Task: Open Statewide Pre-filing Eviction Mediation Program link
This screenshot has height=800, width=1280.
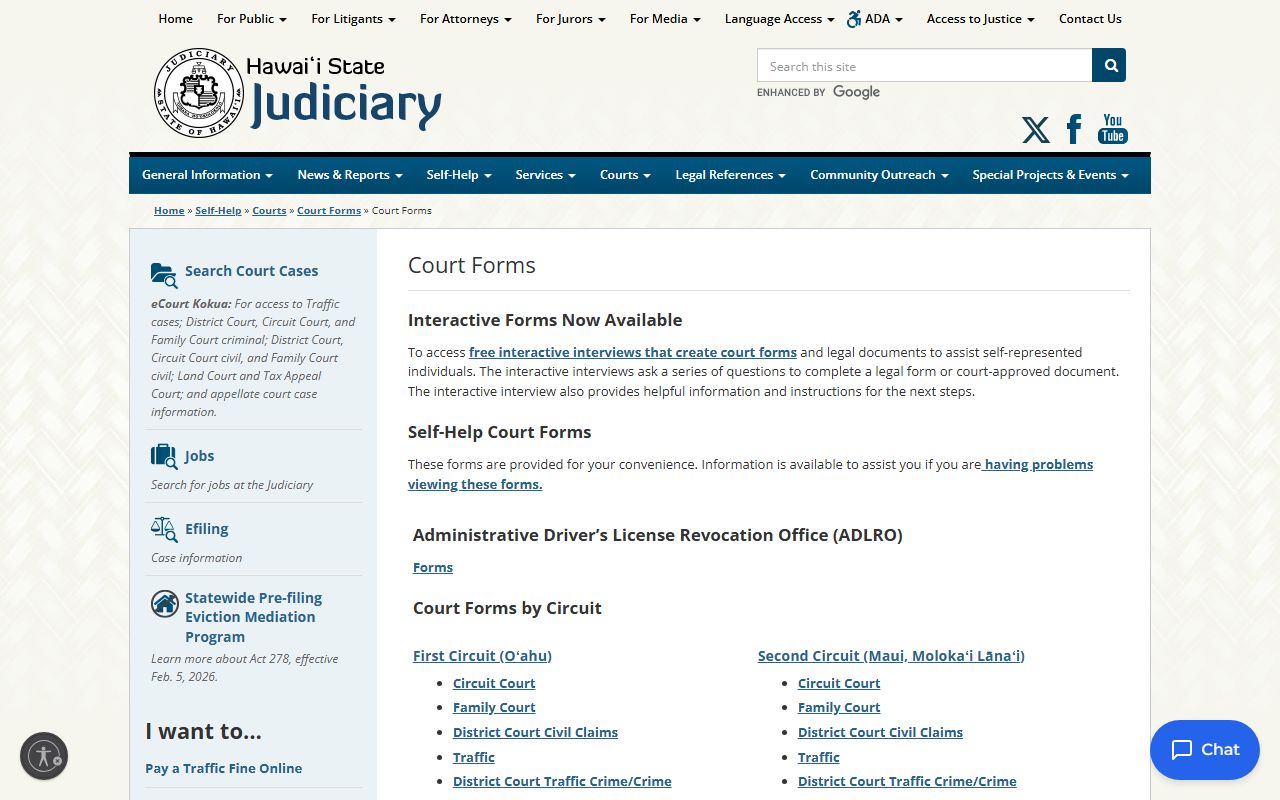Action: tap(253, 617)
